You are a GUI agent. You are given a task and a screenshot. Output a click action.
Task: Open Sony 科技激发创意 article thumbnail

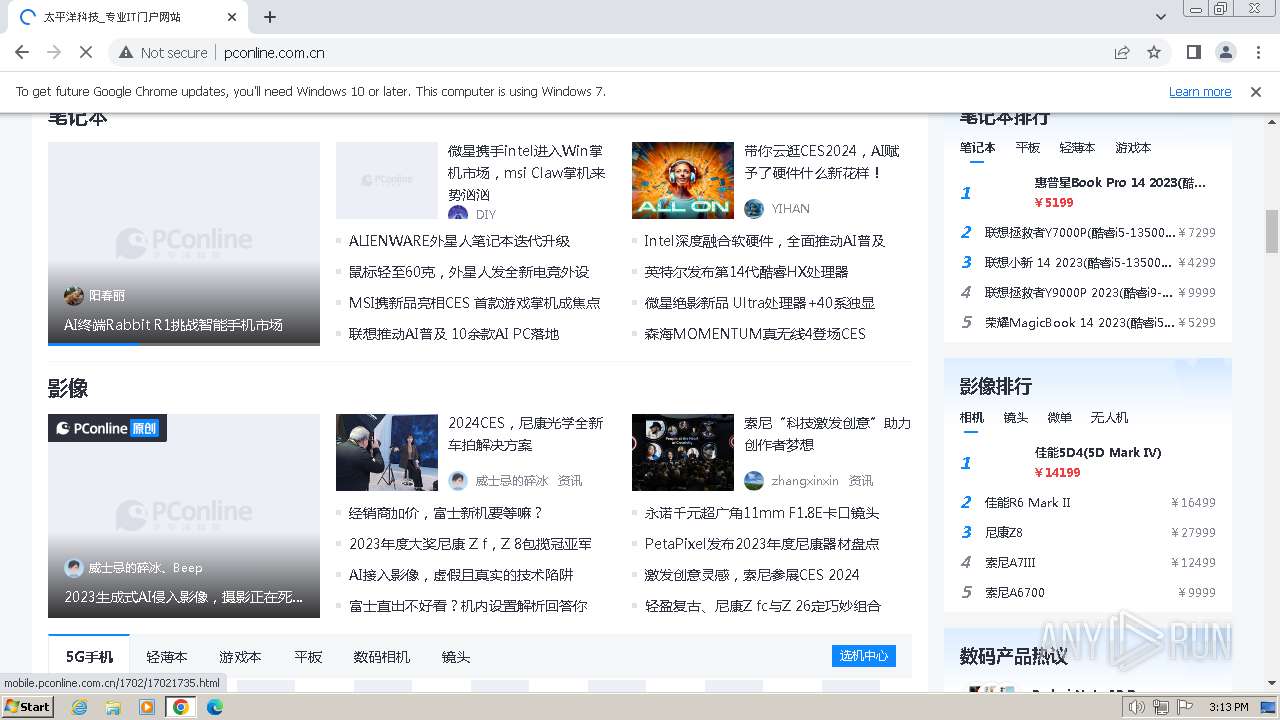click(683, 452)
